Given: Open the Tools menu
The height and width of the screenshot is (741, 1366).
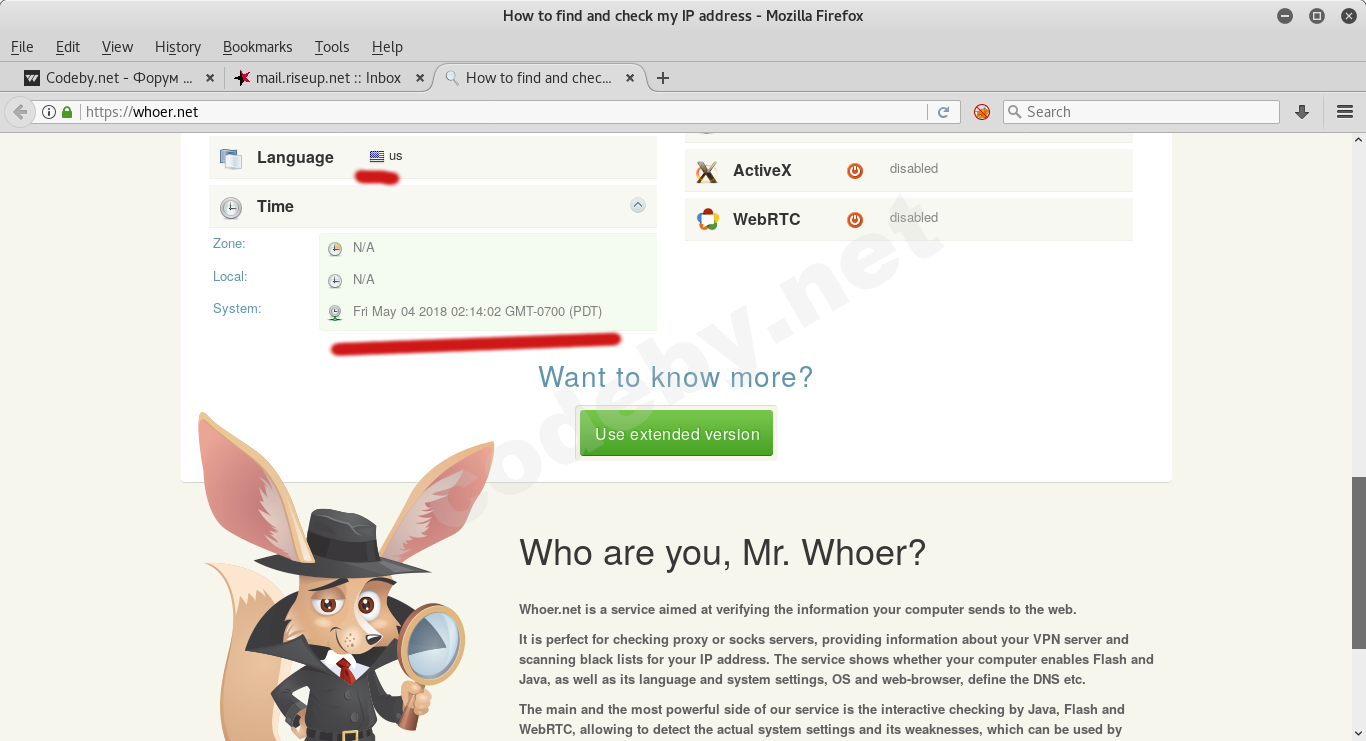Looking at the screenshot, I should pos(332,47).
